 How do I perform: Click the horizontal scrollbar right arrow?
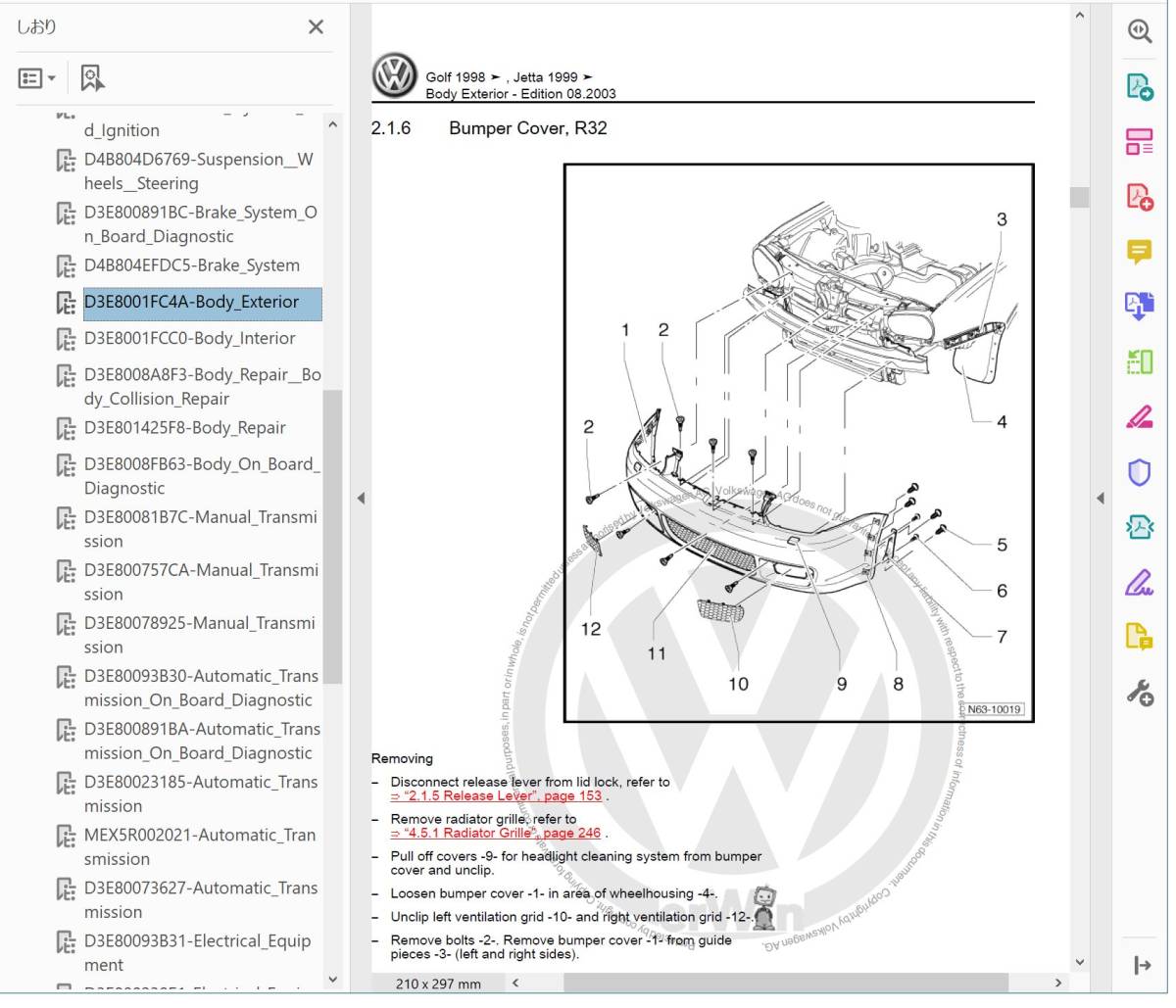coord(1057,983)
